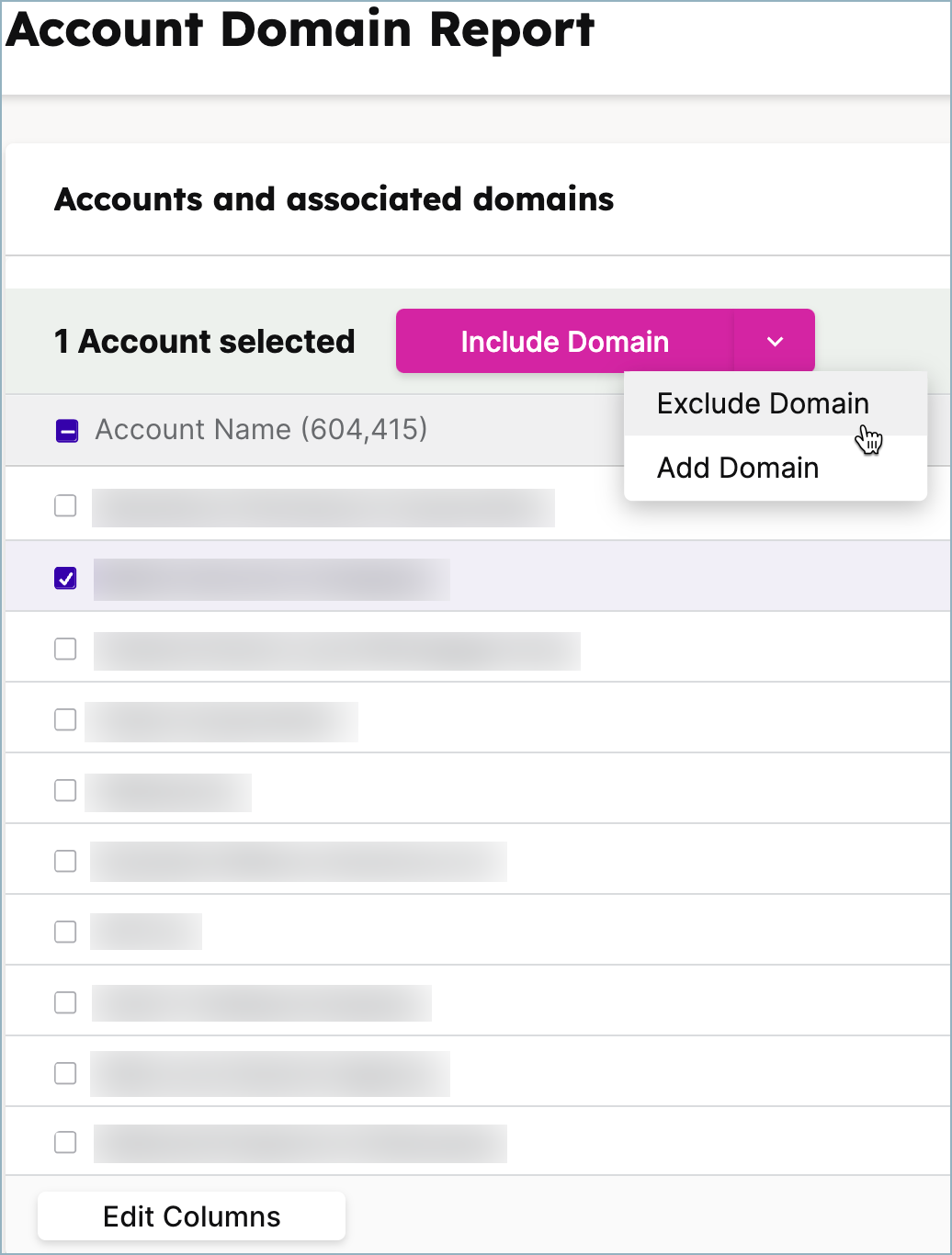Check the eighth account row checkbox
The image size is (952, 1255).
click(x=65, y=1002)
